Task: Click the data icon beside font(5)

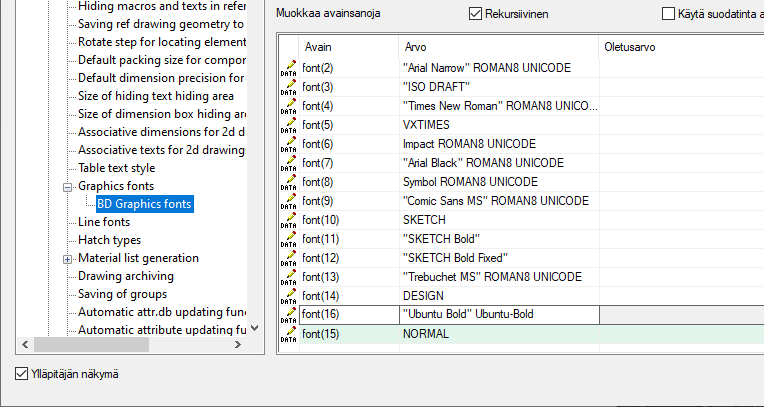Action: coord(288,125)
